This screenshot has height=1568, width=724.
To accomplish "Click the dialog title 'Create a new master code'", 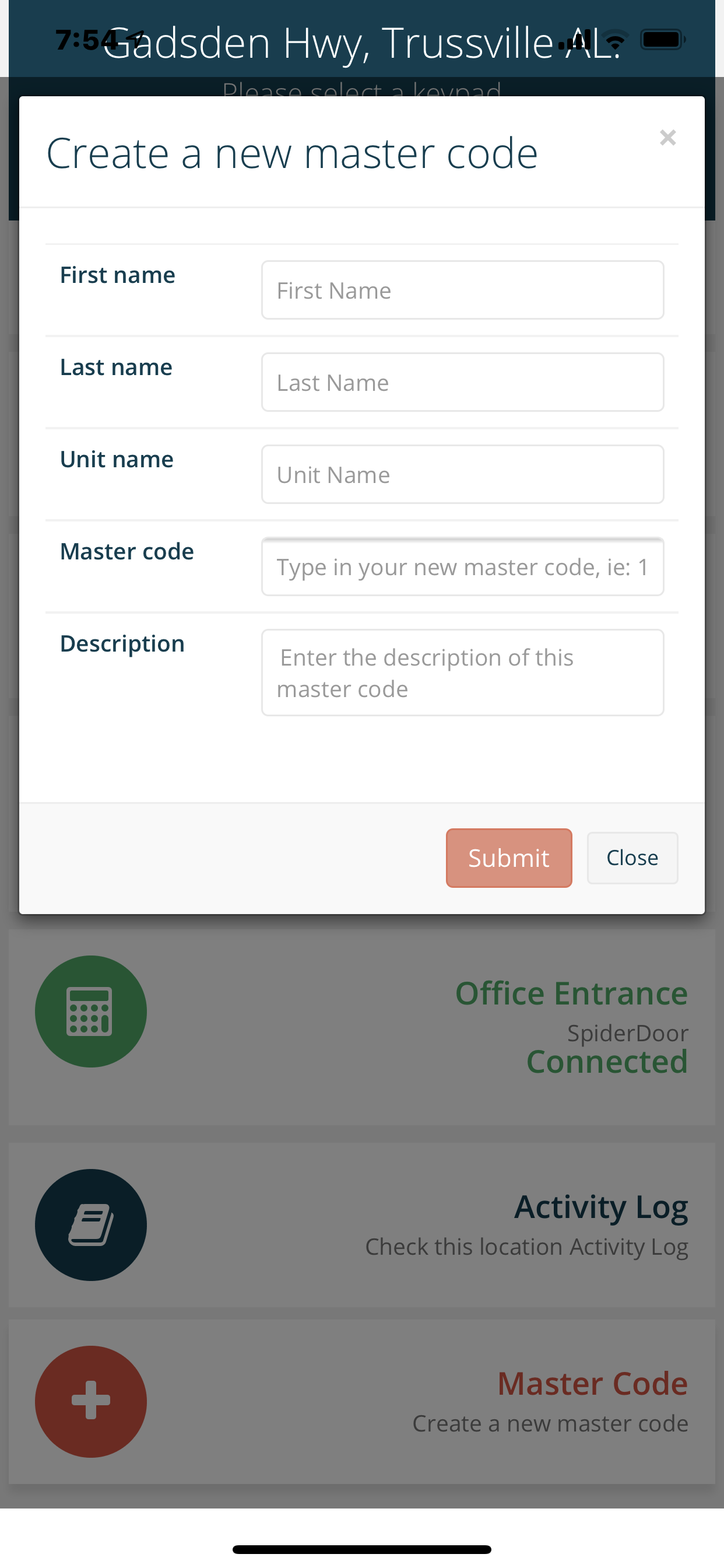I will (292, 153).
